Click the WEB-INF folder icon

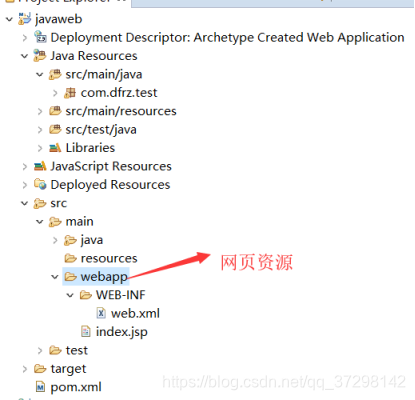(x=86, y=295)
